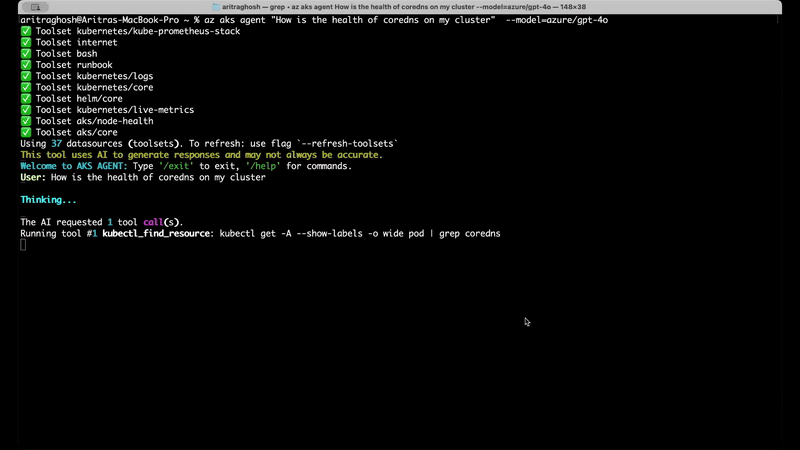Click 'kubectl_find_resource' tool name
The image size is (800, 450).
pos(156,233)
